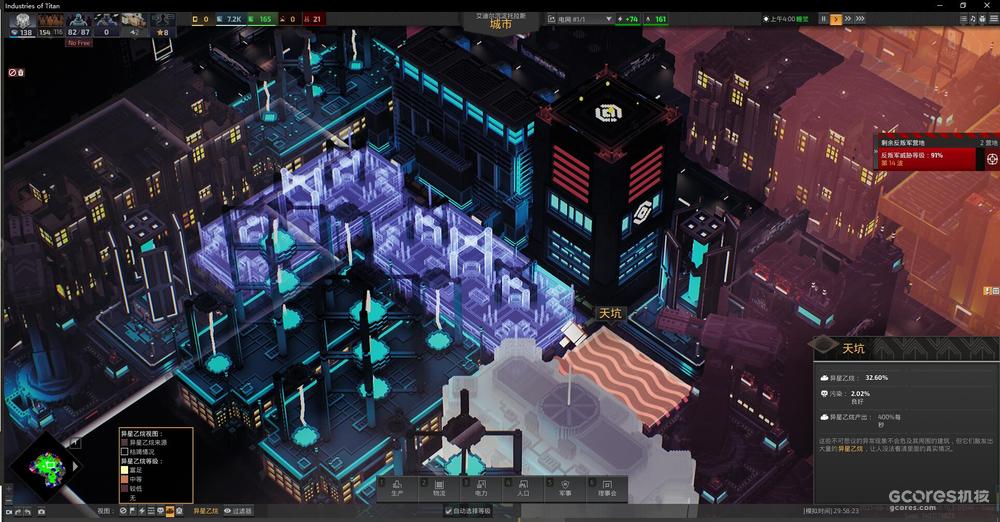Click the rebel threat level 91% banner
The width and height of the screenshot is (1000, 522).
point(926,159)
